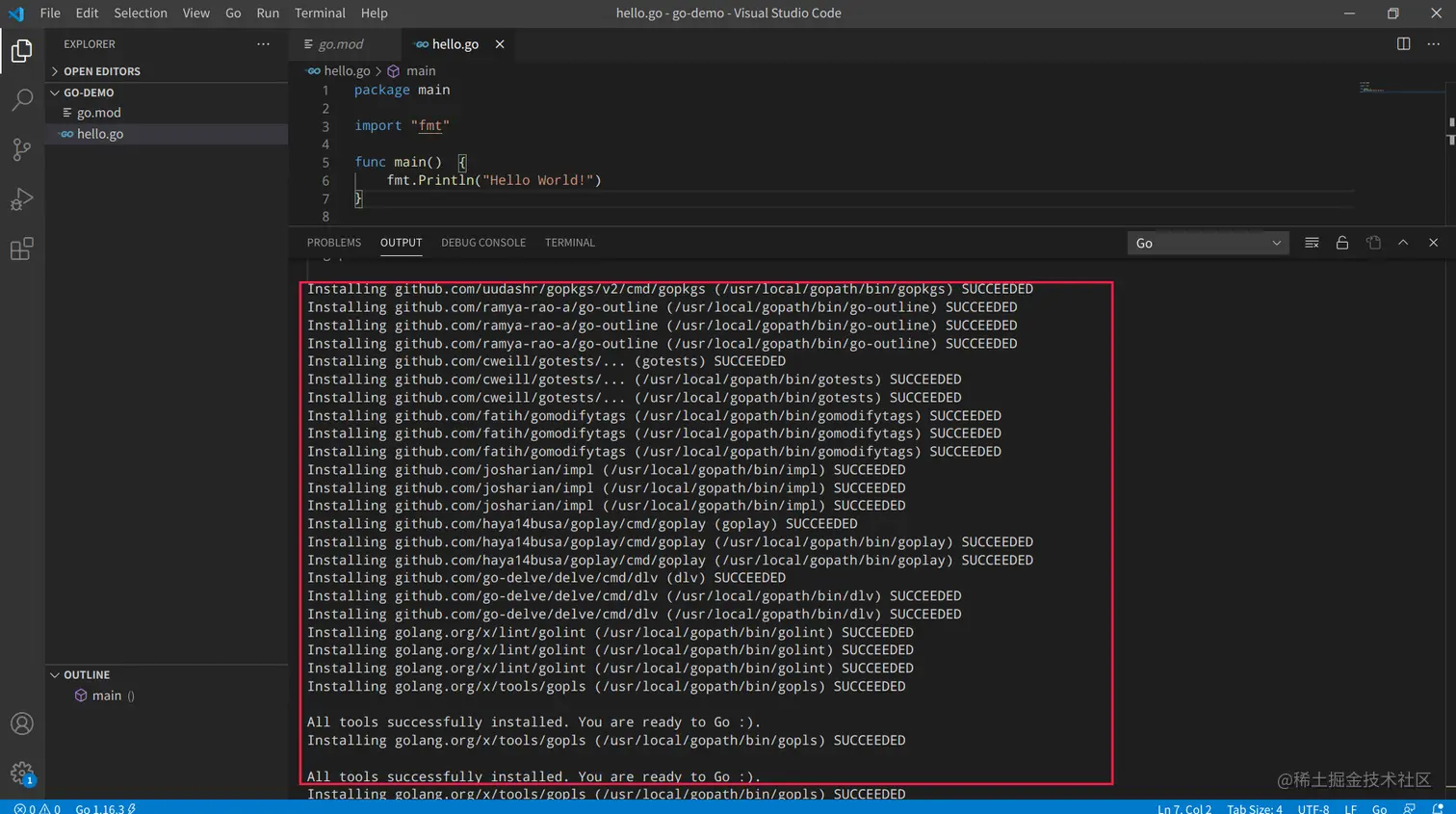
Task: Collapse the OUTLINE section
Action: (55, 674)
